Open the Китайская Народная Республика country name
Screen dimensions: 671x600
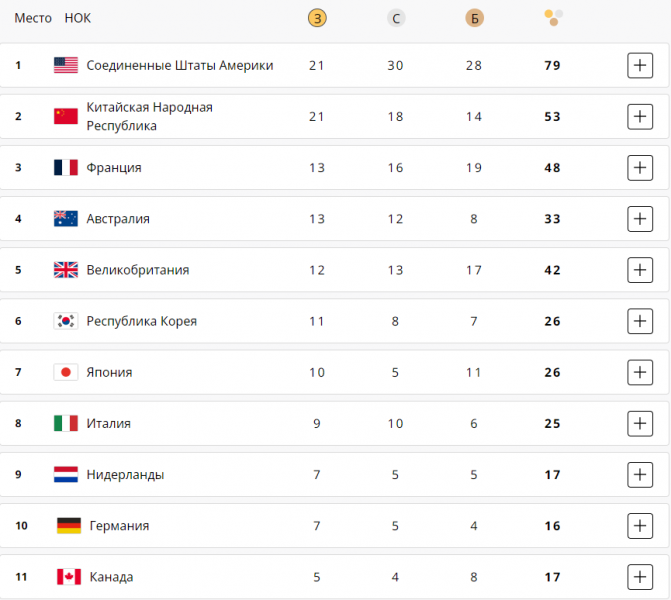point(149,116)
